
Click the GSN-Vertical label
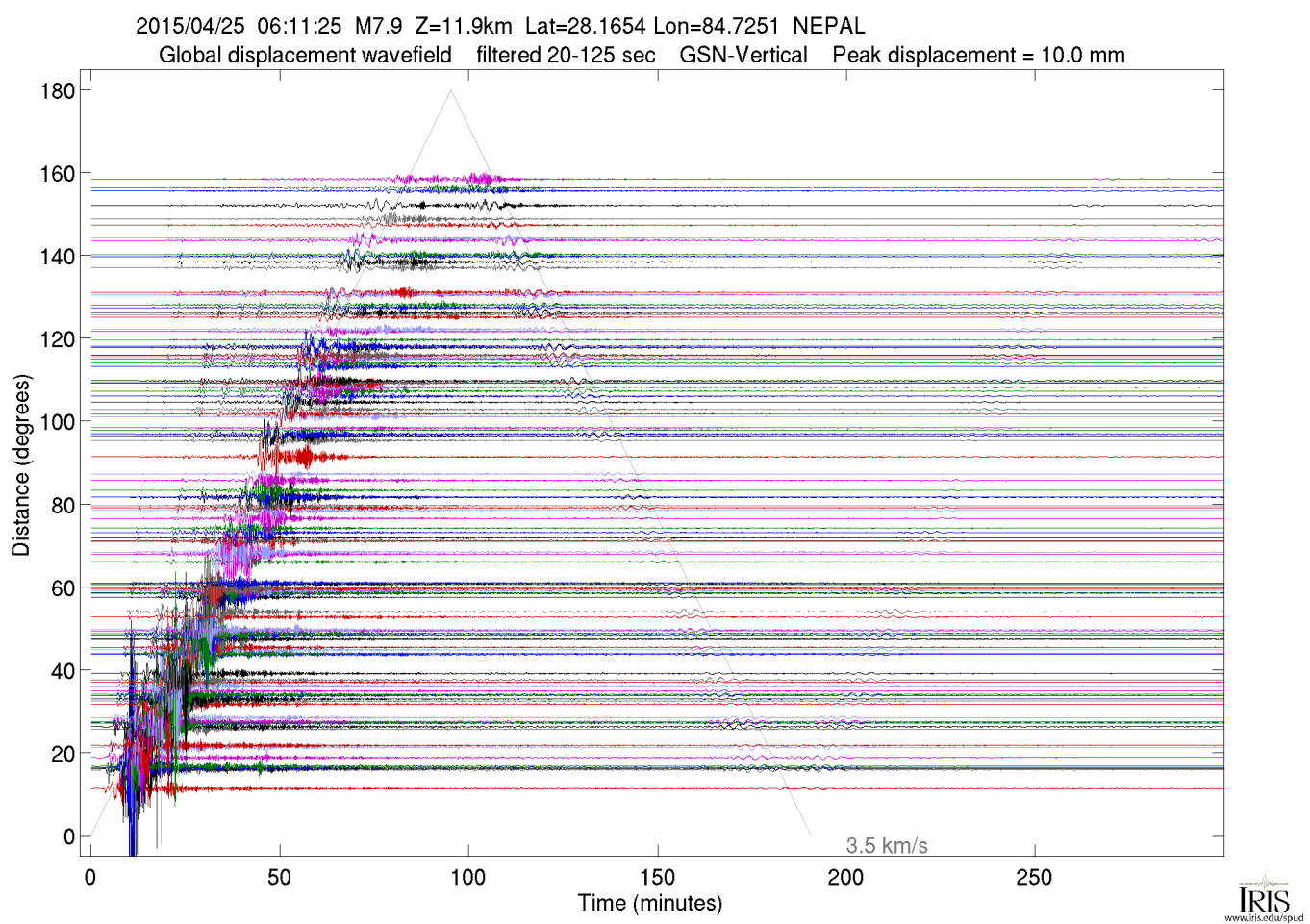[743, 55]
